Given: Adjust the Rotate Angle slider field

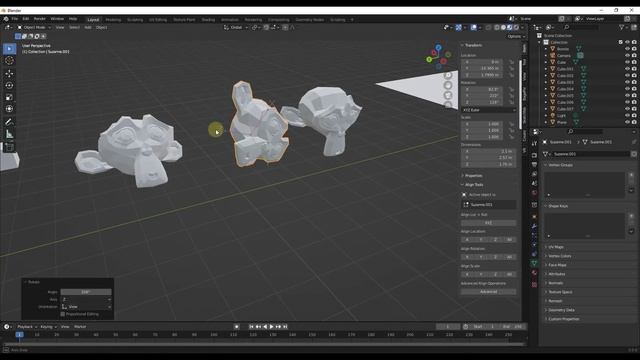Looking at the screenshot, I should pyautogui.click(x=86, y=292).
